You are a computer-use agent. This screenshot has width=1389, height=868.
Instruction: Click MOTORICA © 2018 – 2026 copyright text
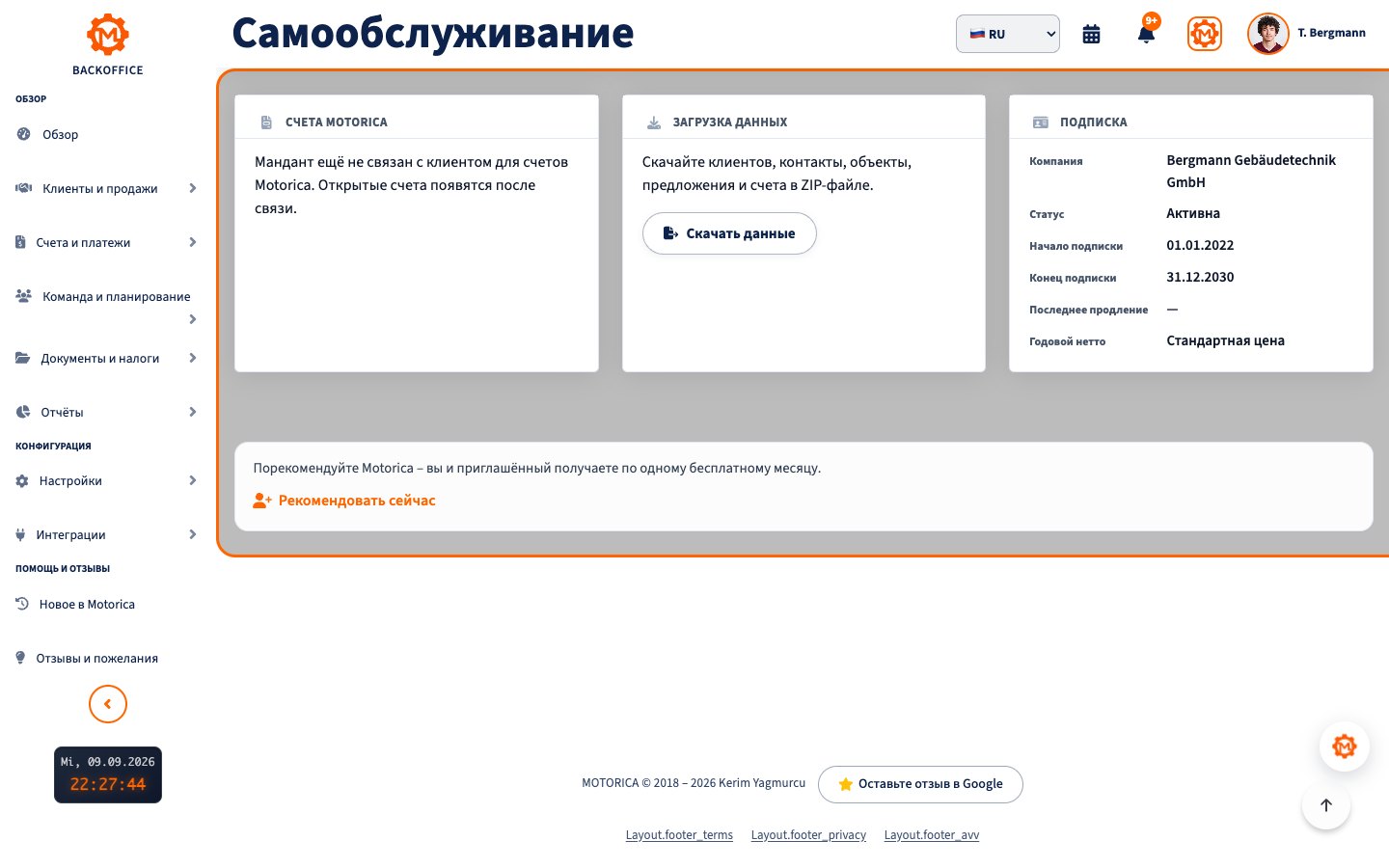(x=694, y=783)
